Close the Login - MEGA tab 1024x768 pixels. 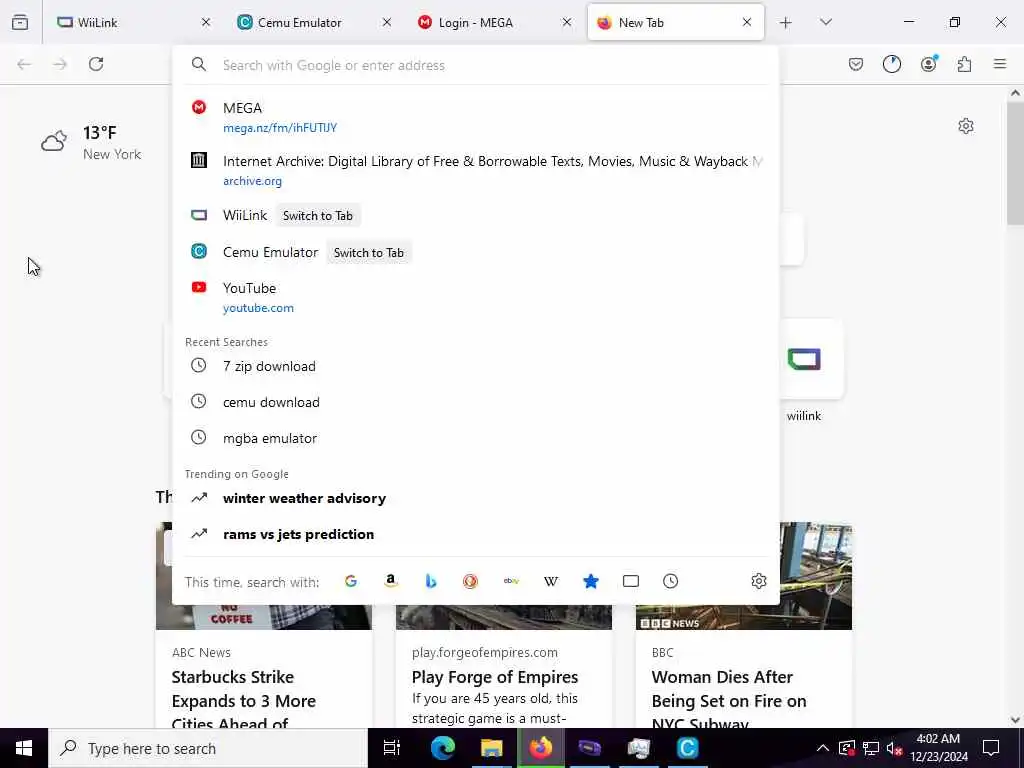coord(567,22)
